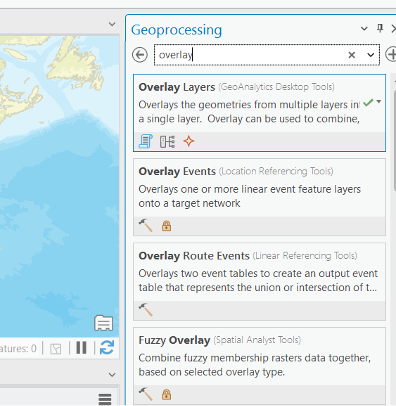Click the batch icon under Overlay Layers
This screenshot has height=406, width=396.
pos(167,142)
